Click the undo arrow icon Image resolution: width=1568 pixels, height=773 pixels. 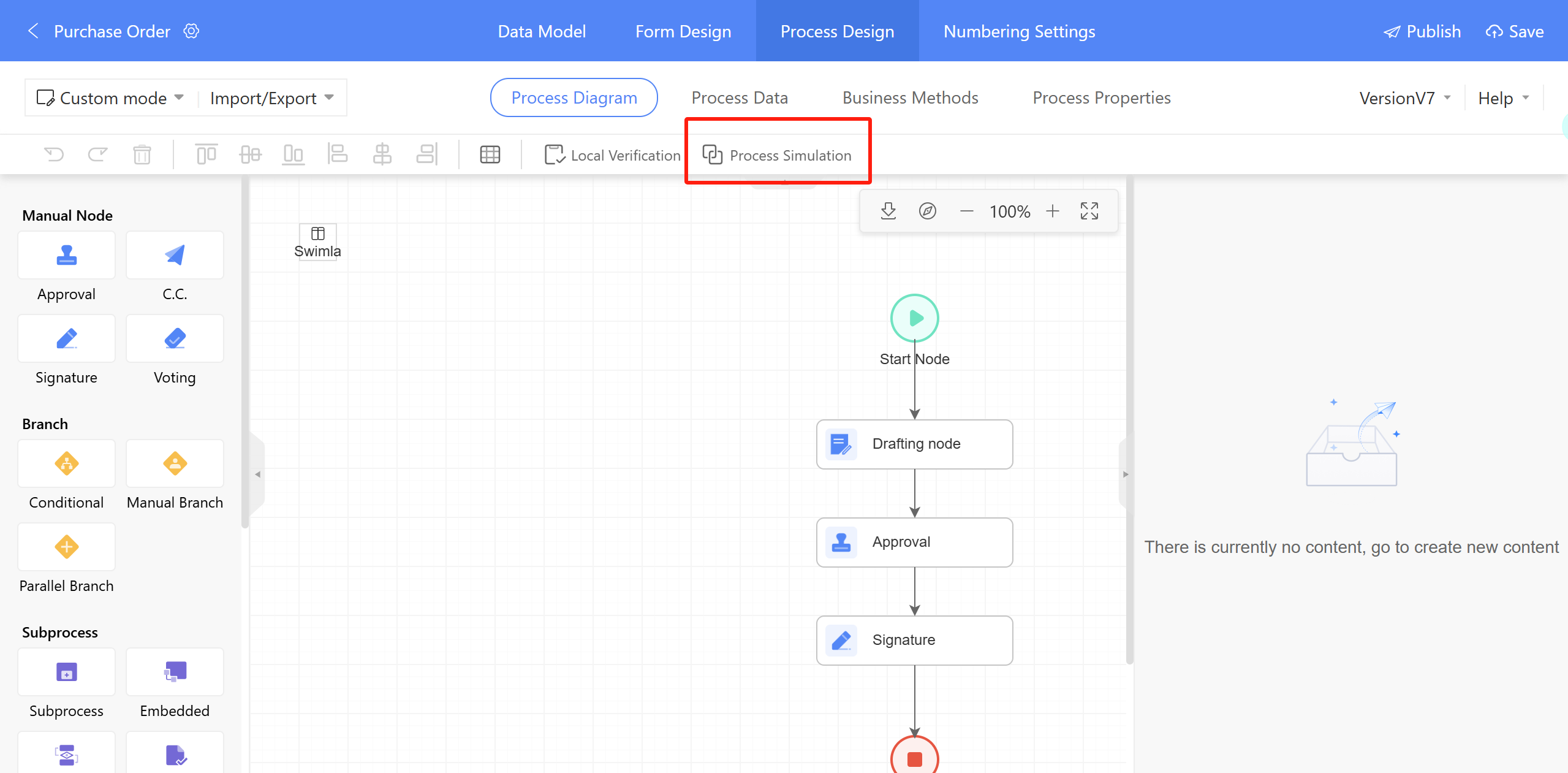tap(54, 154)
